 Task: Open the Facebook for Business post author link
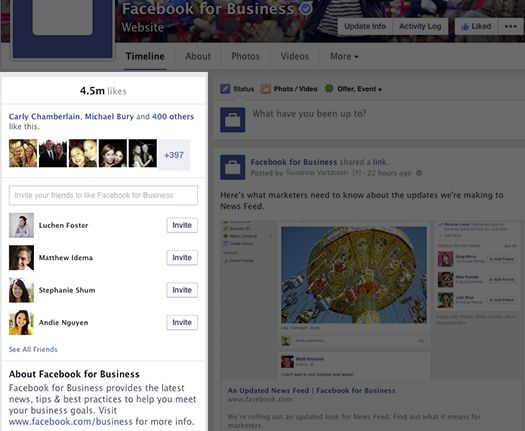pos(294,162)
